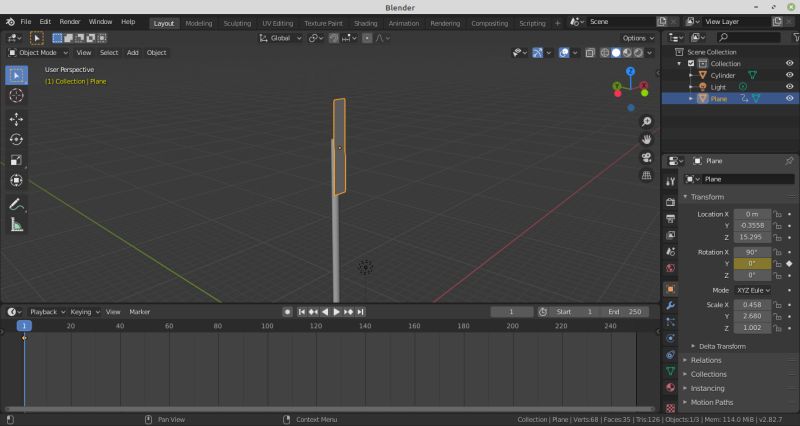Open the Object Constraints tab

(x=670, y=355)
